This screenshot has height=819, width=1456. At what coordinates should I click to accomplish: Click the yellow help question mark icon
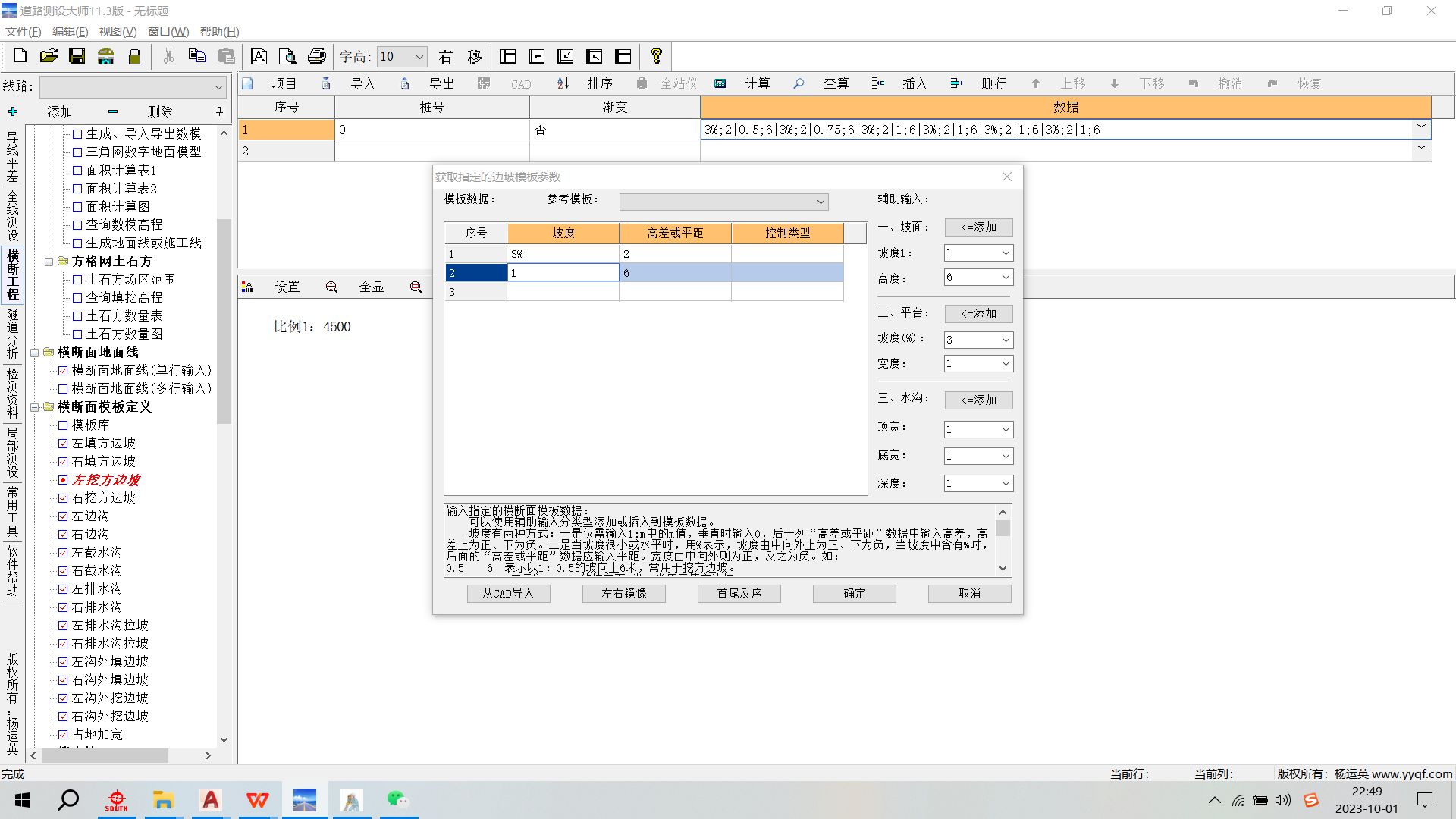(x=656, y=56)
